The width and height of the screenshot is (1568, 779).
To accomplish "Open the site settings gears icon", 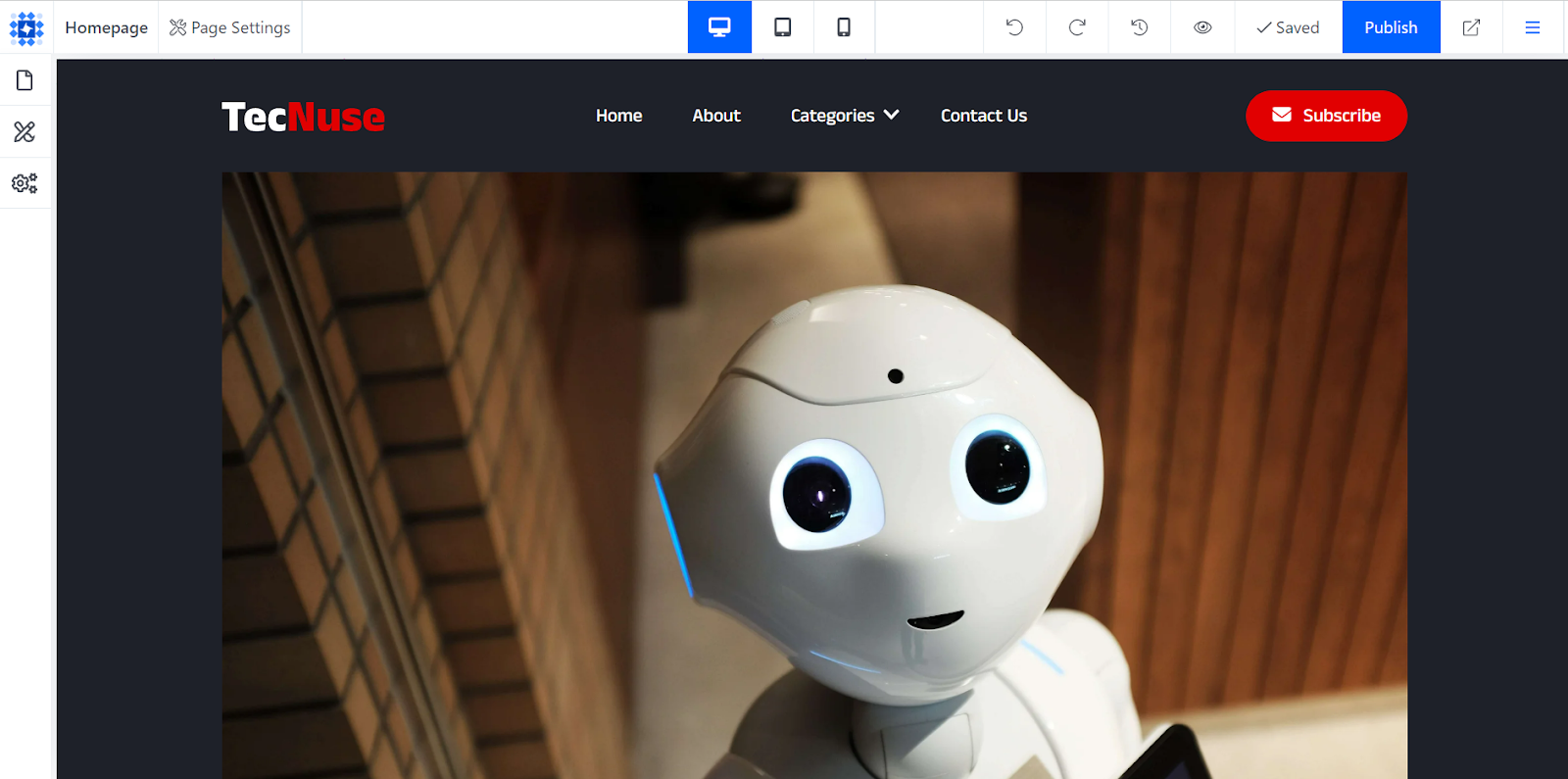I will pyautogui.click(x=24, y=183).
